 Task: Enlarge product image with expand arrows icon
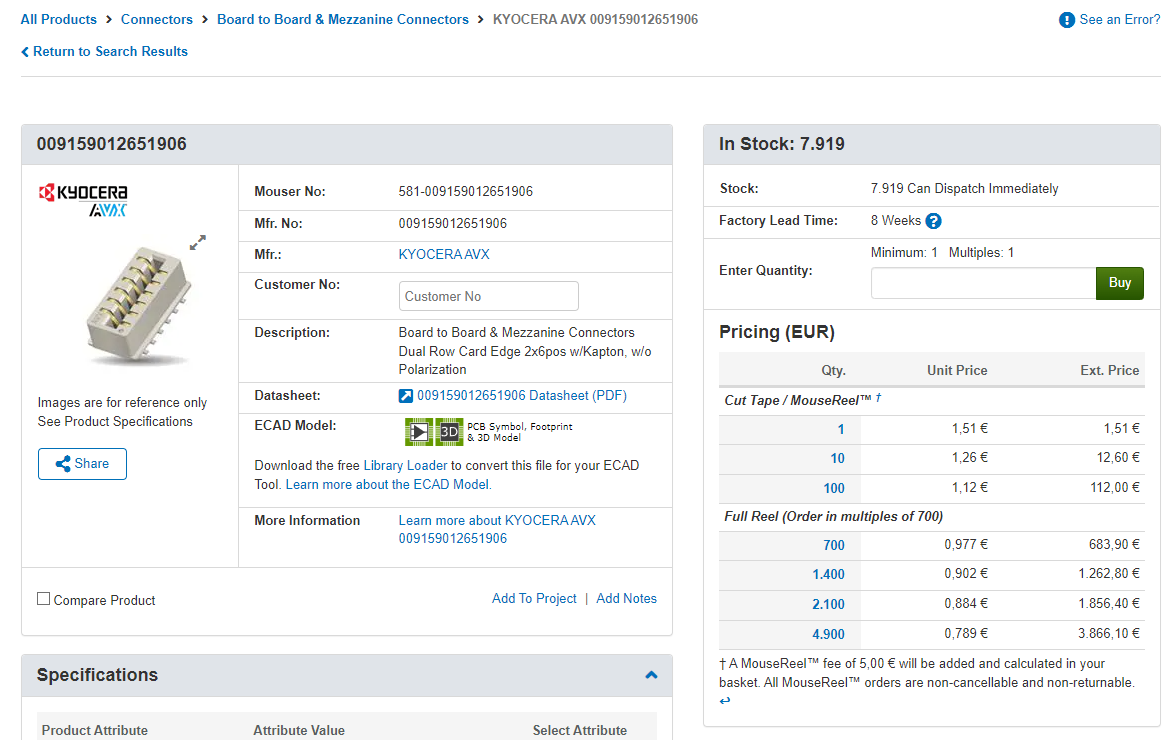point(198,243)
